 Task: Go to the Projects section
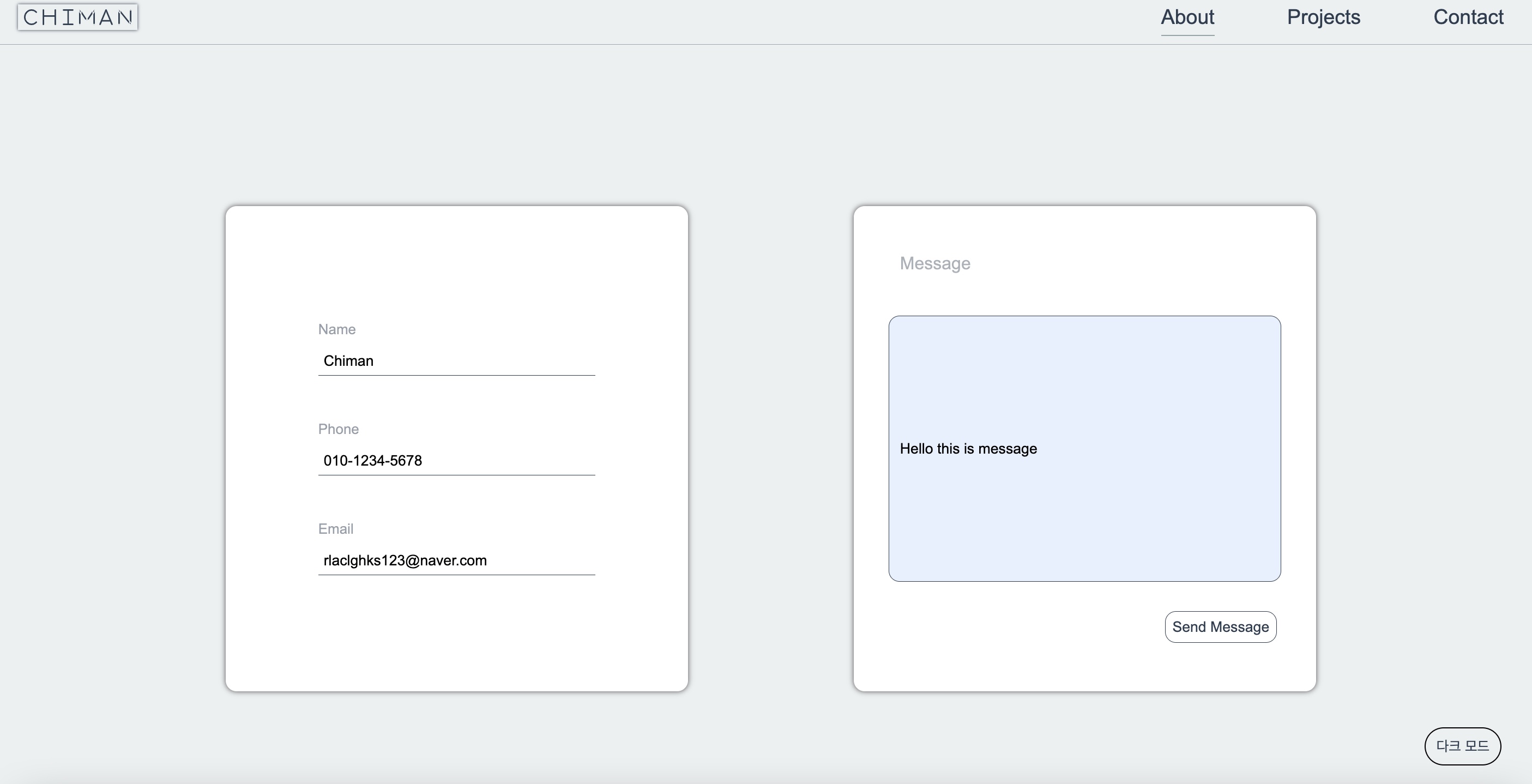coord(1323,17)
